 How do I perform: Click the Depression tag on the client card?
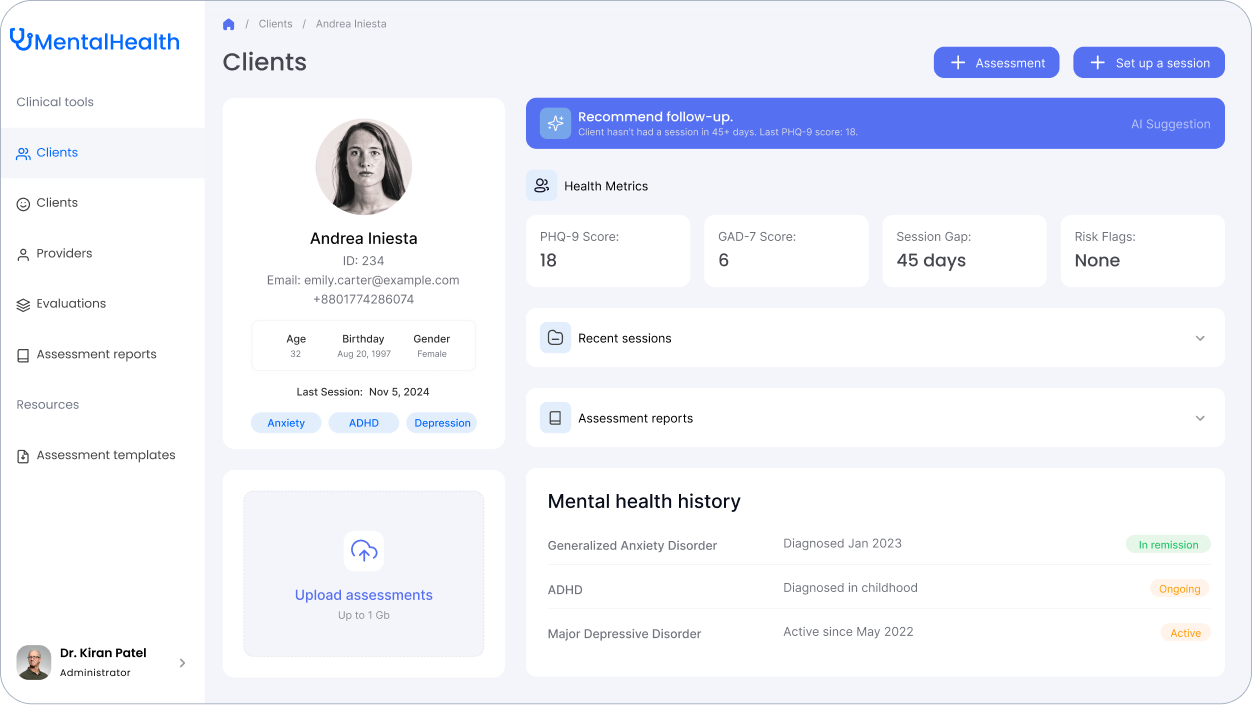point(442,423)
